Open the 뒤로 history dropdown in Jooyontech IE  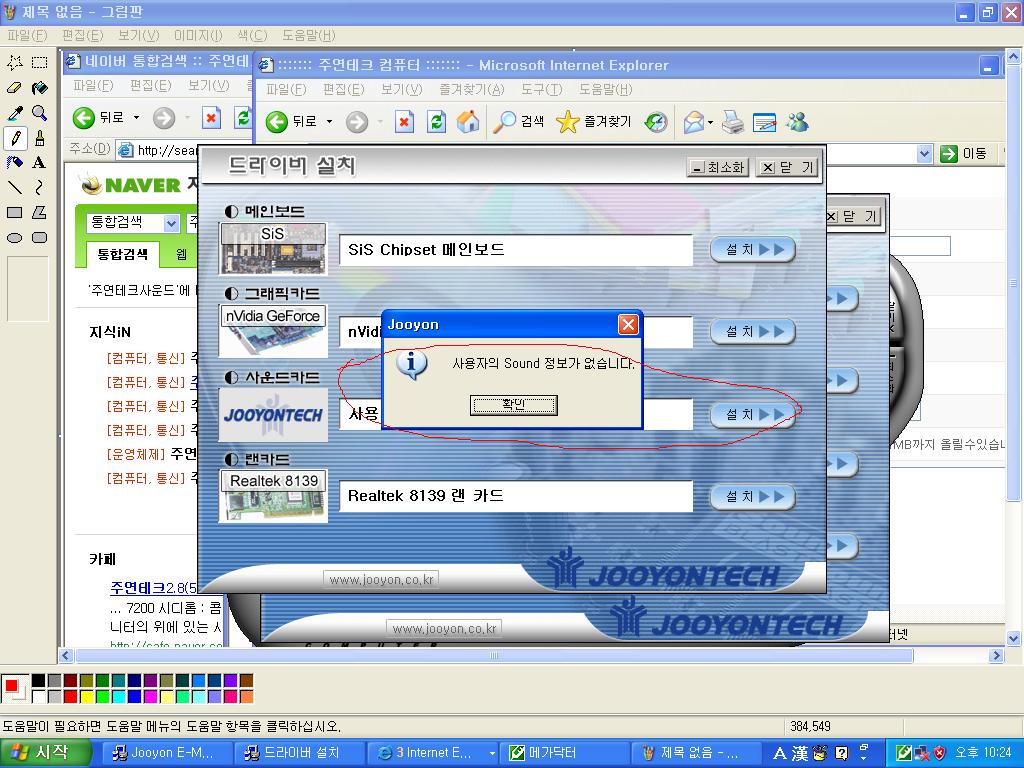329,121
